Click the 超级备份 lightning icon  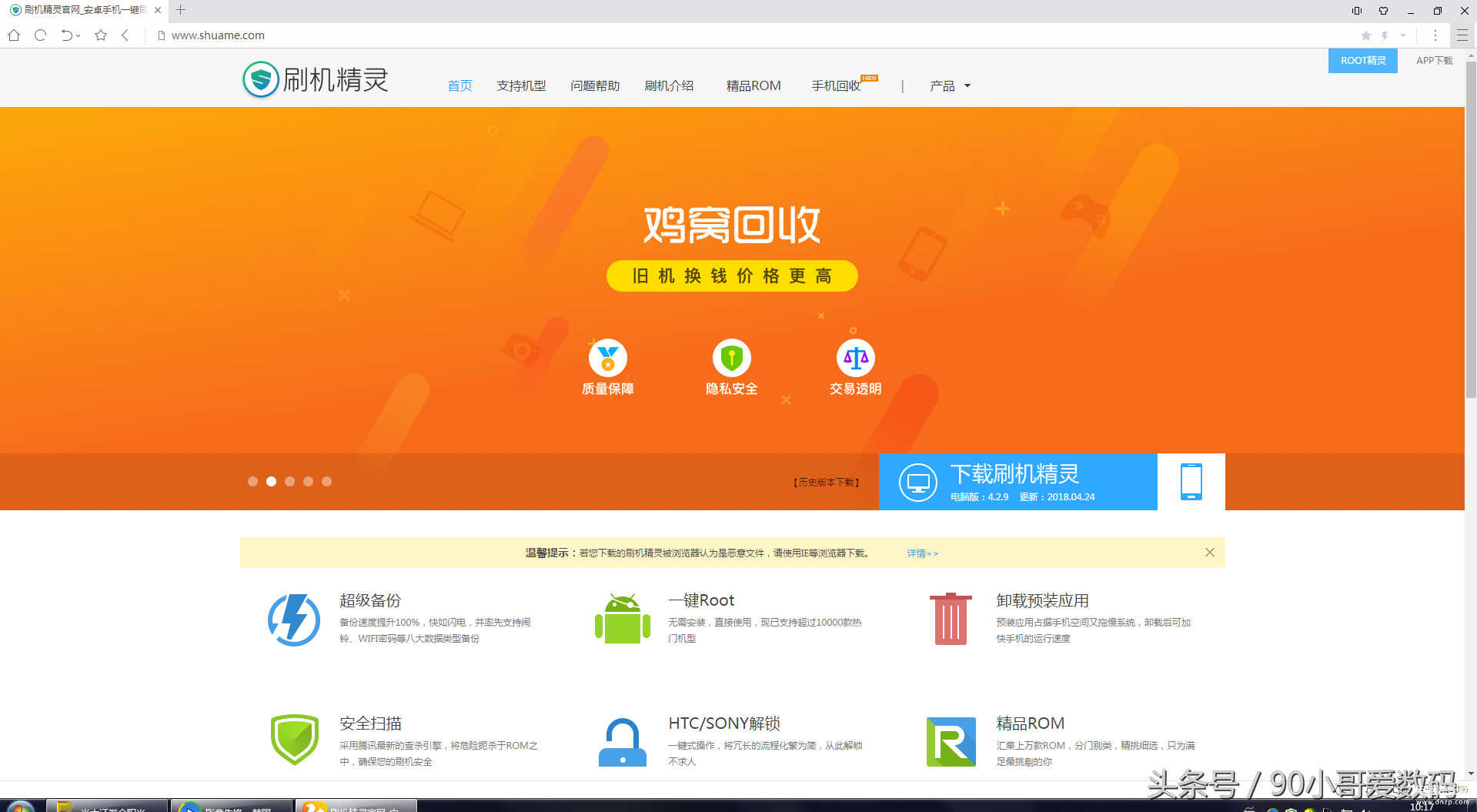pos(294,620)
